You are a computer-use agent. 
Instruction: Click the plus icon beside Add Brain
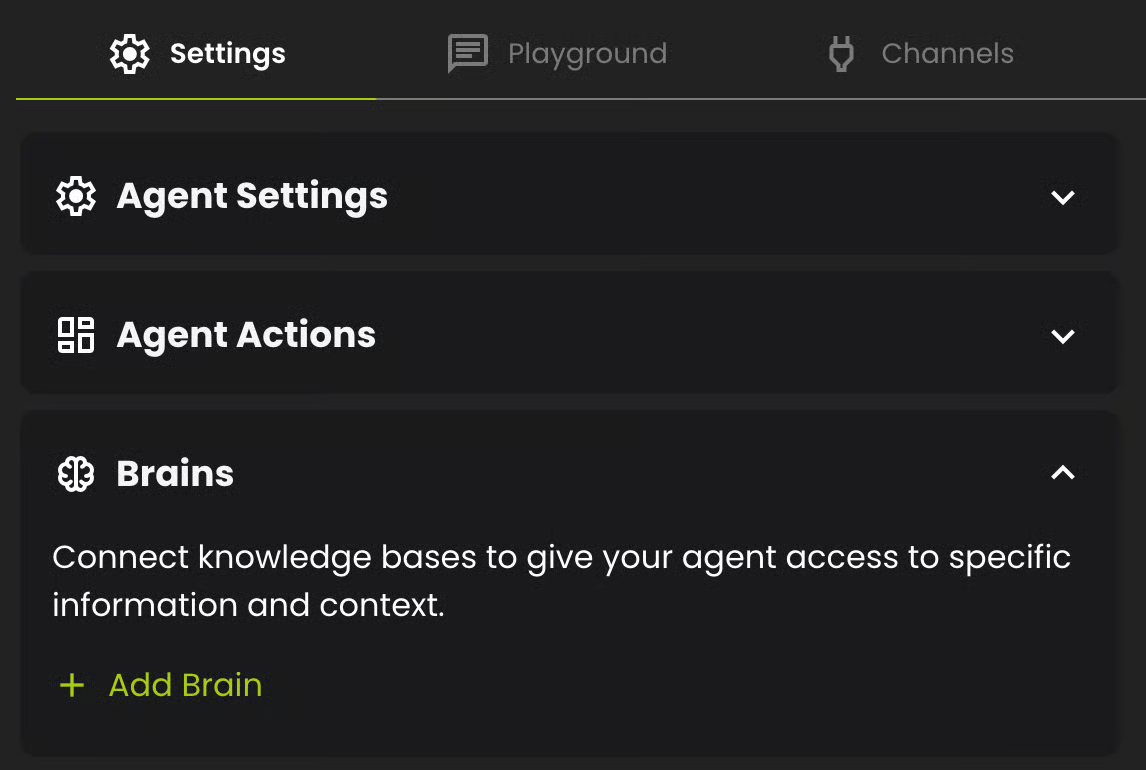[x=72, y=685]
